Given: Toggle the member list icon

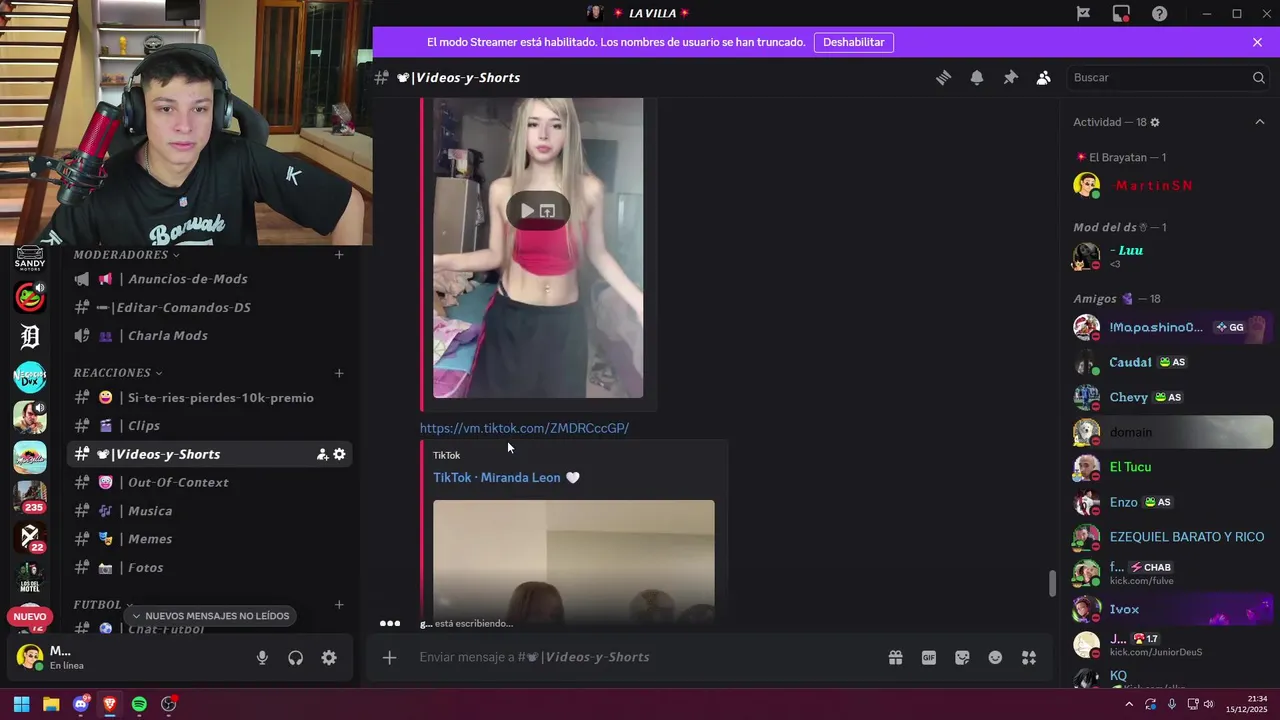Looking at the screenshot, I should pyautogui.click(x=1043, y=78).
